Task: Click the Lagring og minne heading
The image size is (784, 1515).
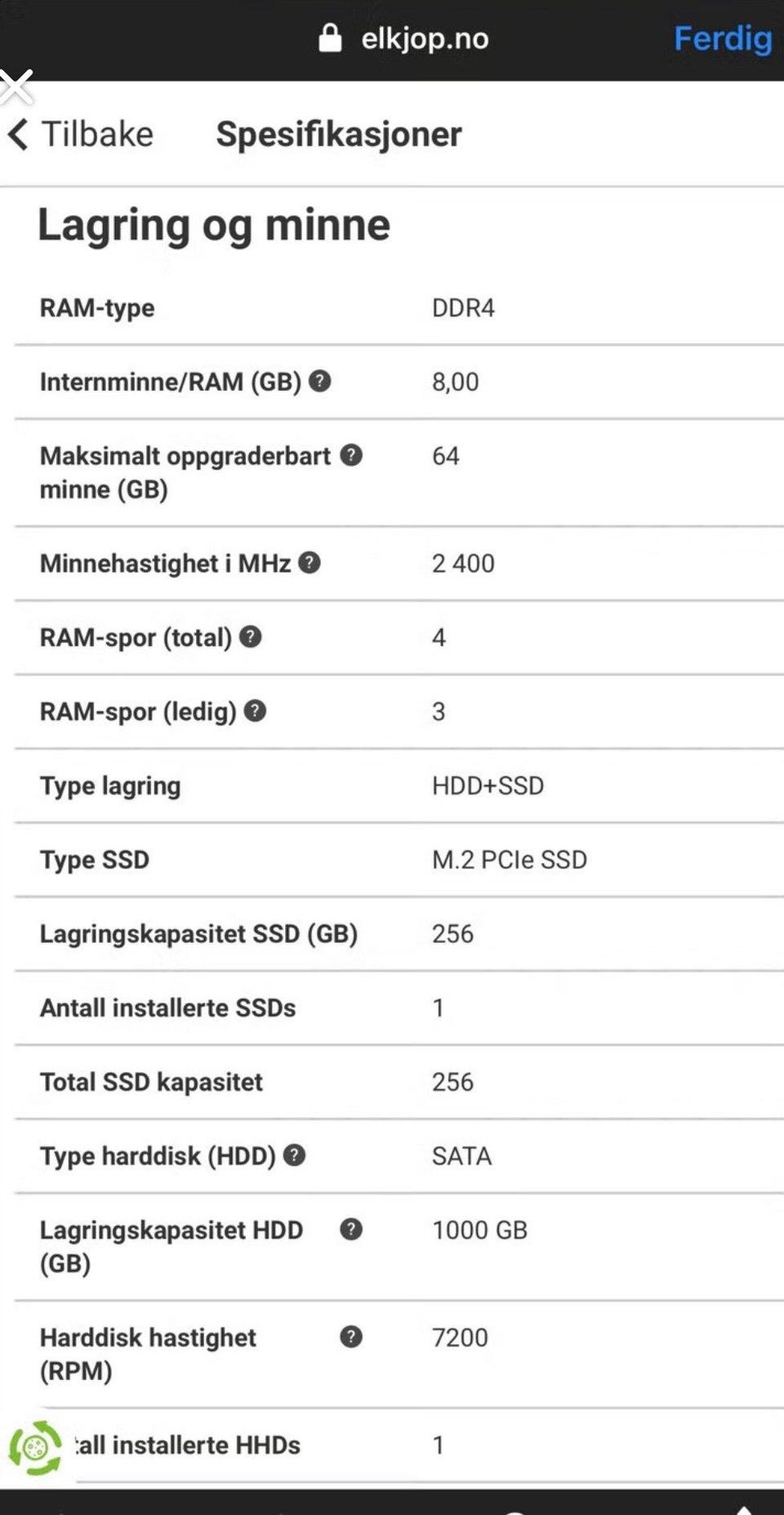Action: click(214, 226)
